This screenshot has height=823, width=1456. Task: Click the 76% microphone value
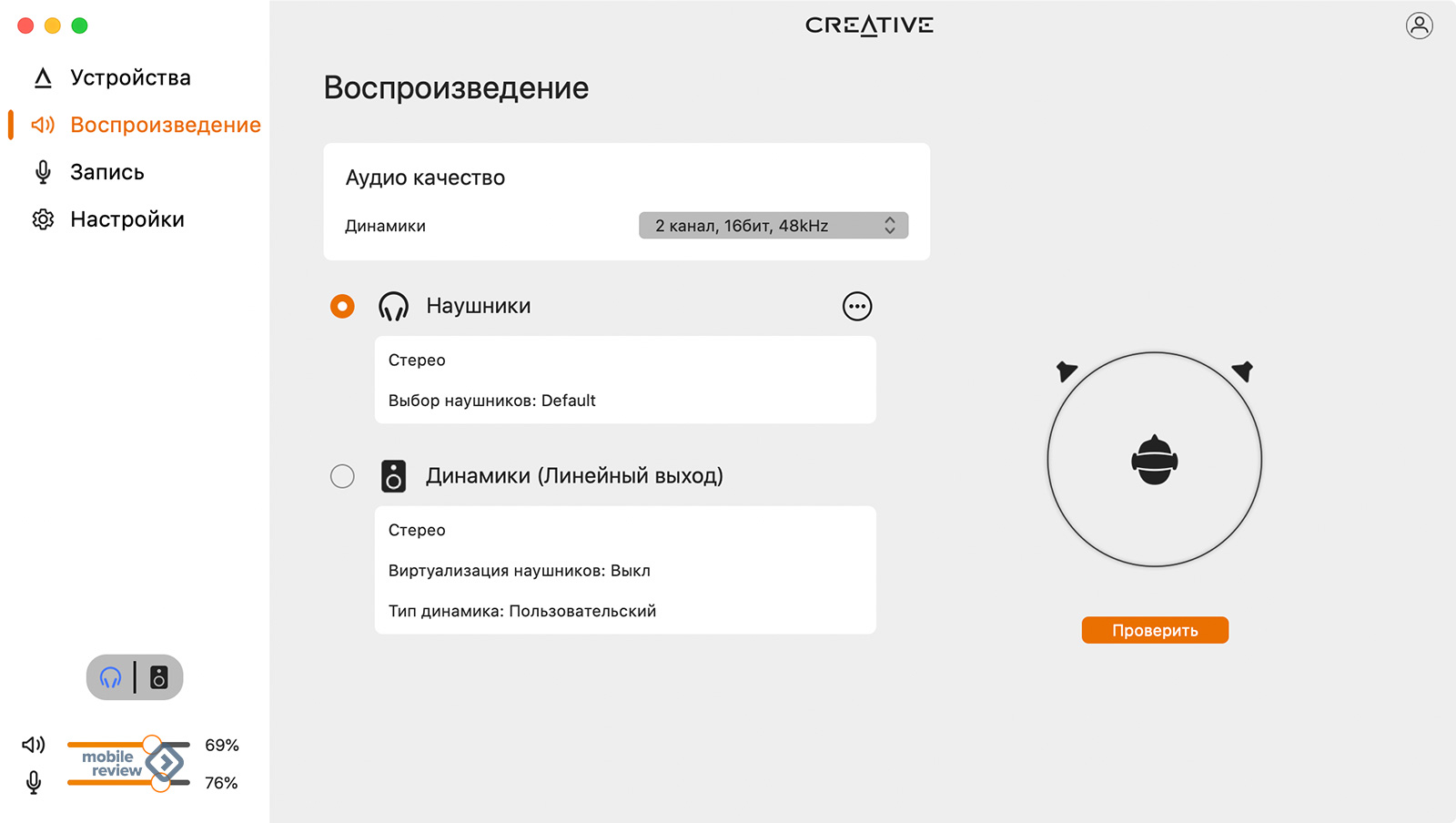[221, 783]
